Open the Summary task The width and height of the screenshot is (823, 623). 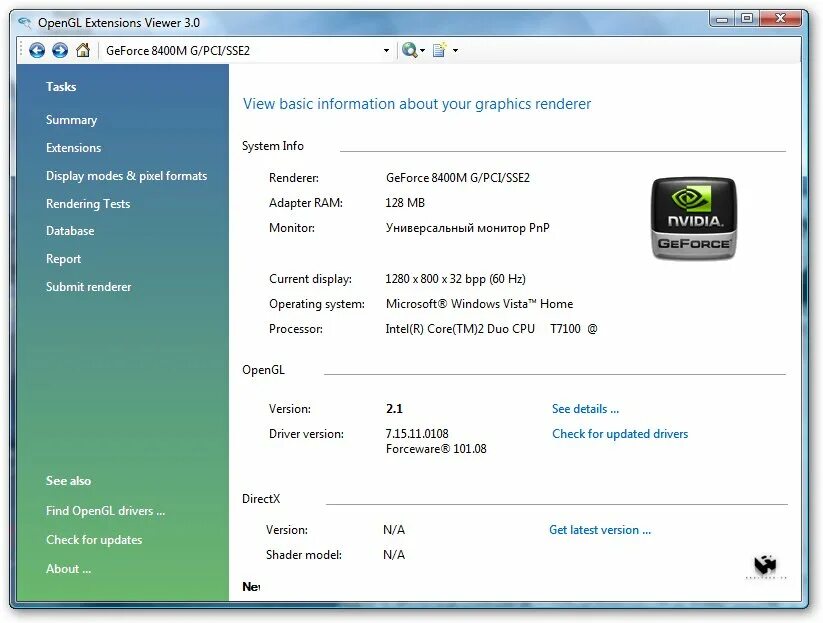pos(71,120)
